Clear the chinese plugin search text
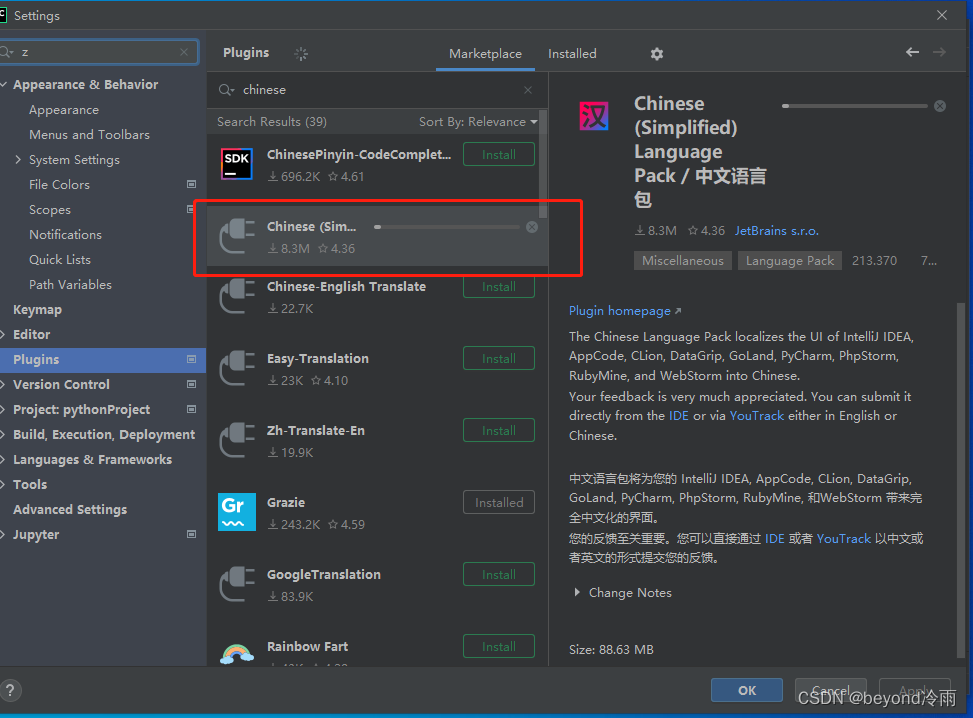The image size is (973, 718). pyautogui.click(x=527, y=90)
